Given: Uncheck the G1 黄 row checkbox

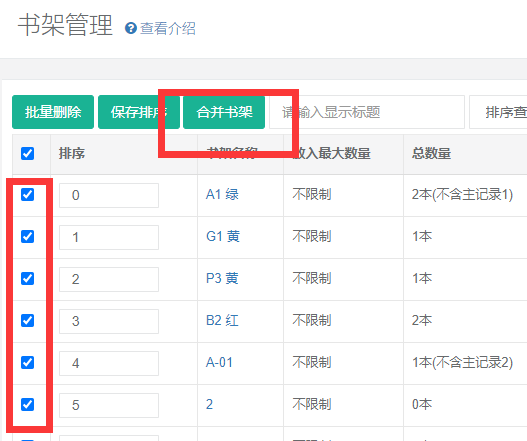Looking at the screenshot, I should click(28, 237).
